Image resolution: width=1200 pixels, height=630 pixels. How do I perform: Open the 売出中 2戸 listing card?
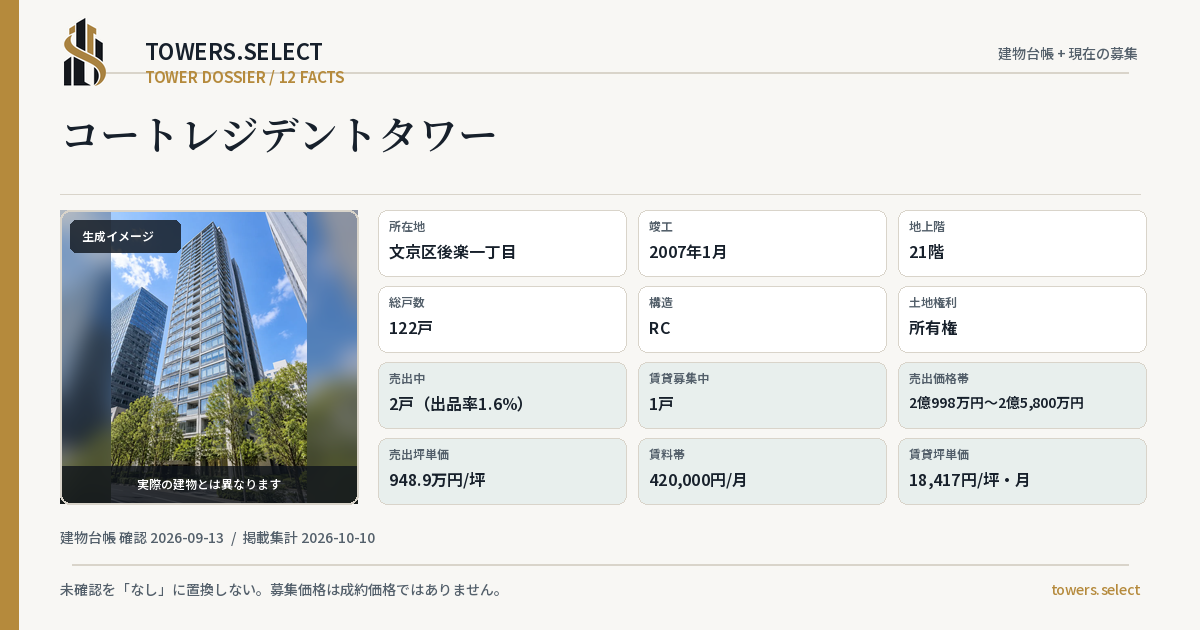point(502,395)
